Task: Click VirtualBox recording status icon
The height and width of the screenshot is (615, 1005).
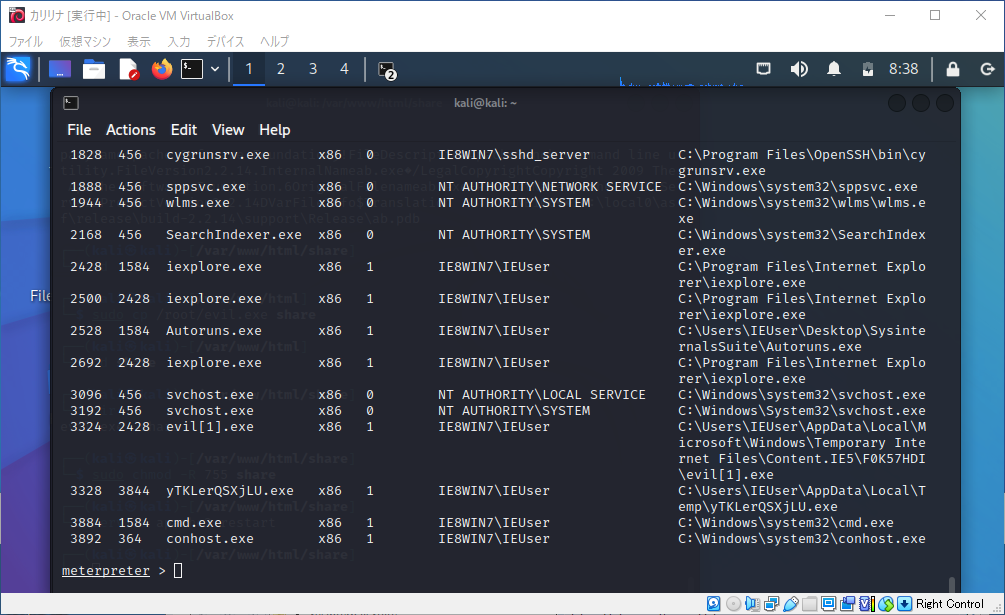Action: [x=847, y=603]
